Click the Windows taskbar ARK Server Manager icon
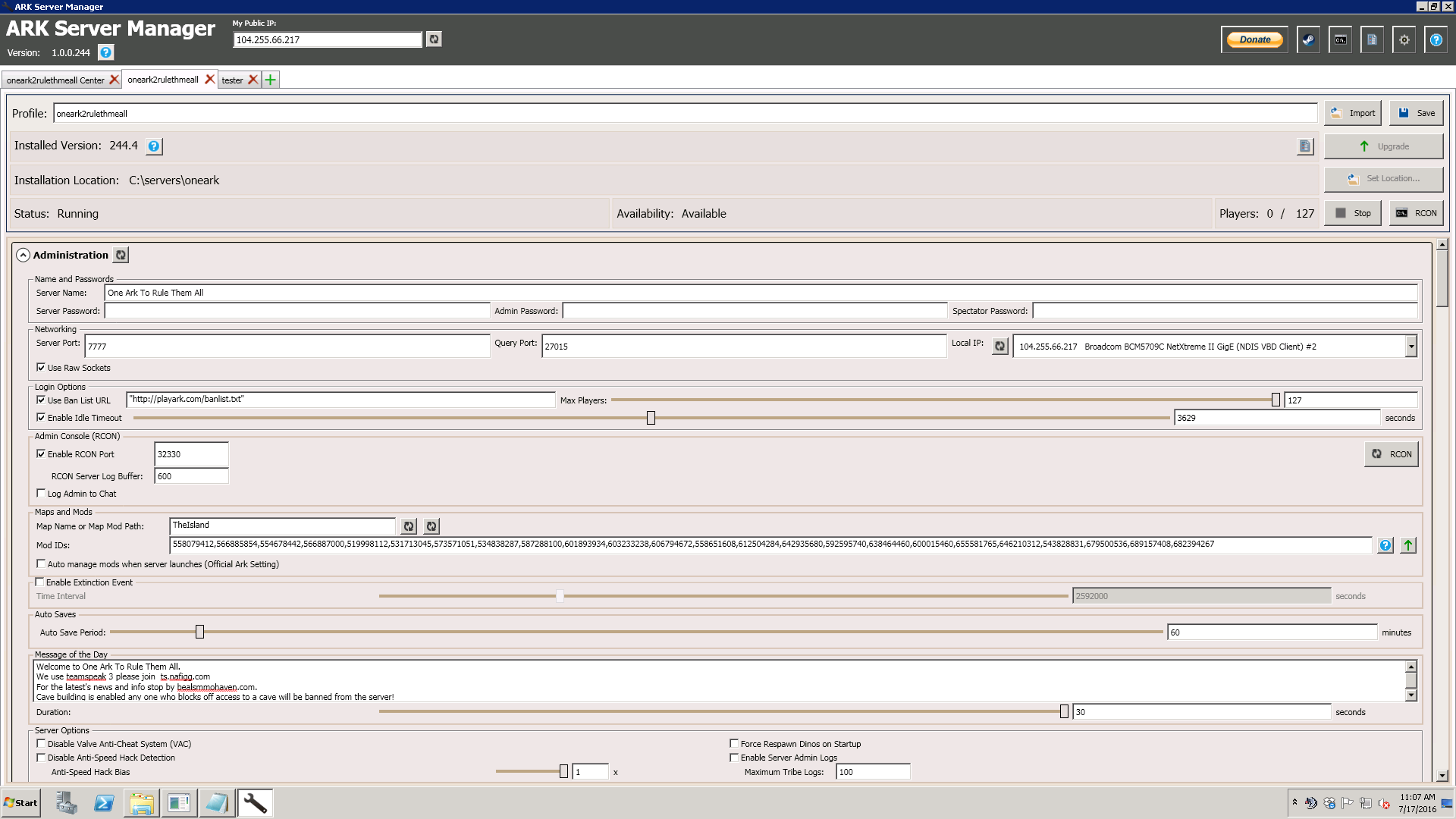 coord(253,803)
